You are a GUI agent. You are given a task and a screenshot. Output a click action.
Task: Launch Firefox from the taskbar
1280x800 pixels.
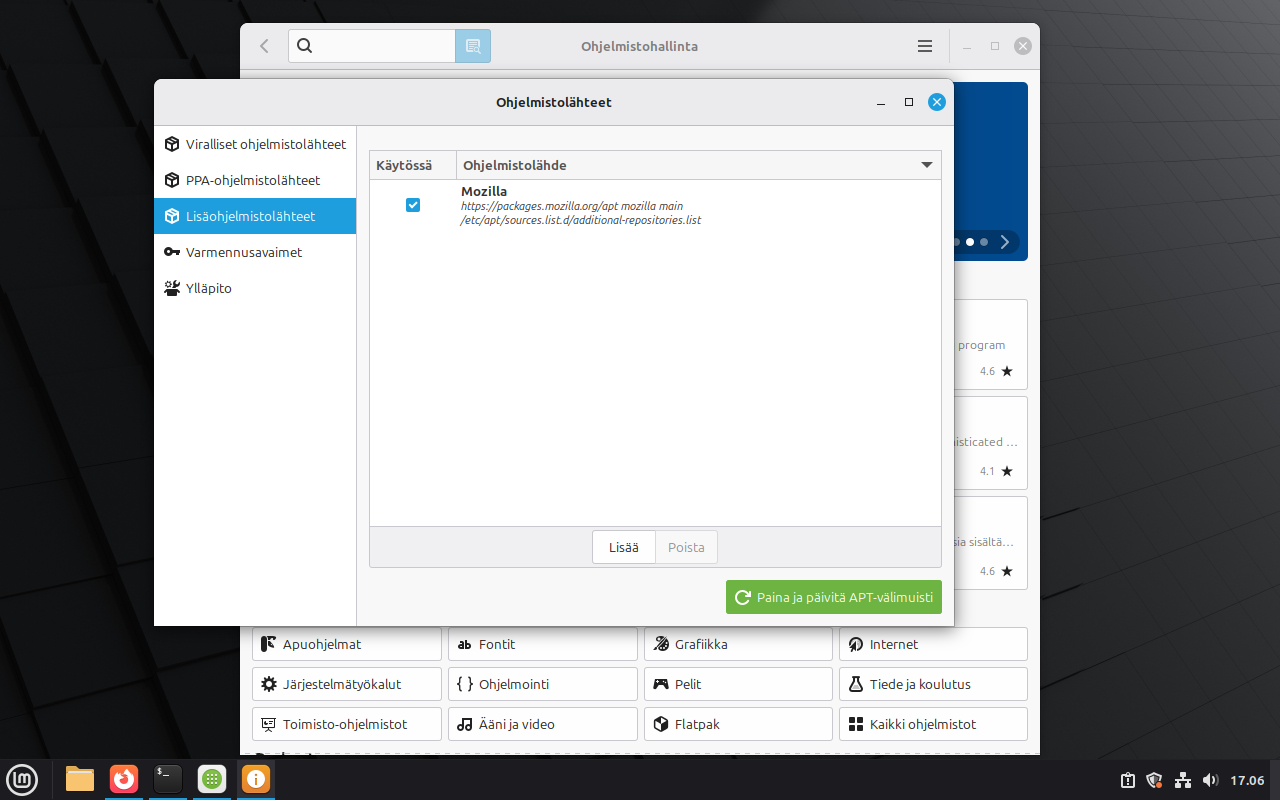pos(124,778)
